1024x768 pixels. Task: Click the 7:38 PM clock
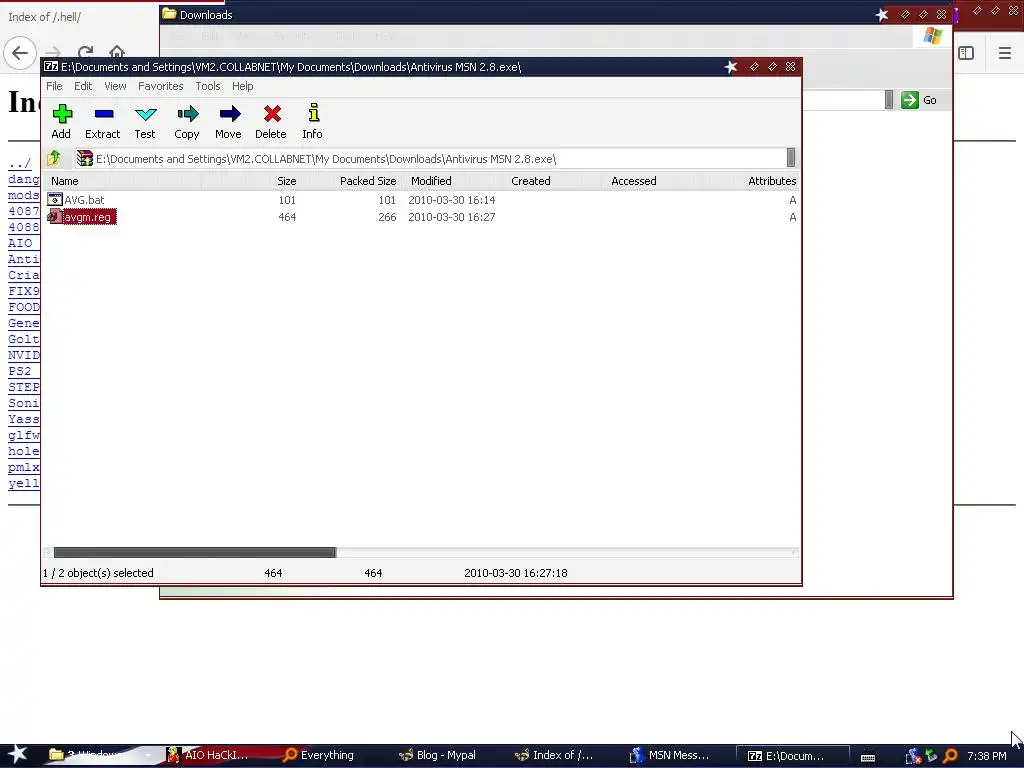coord(986,756)
